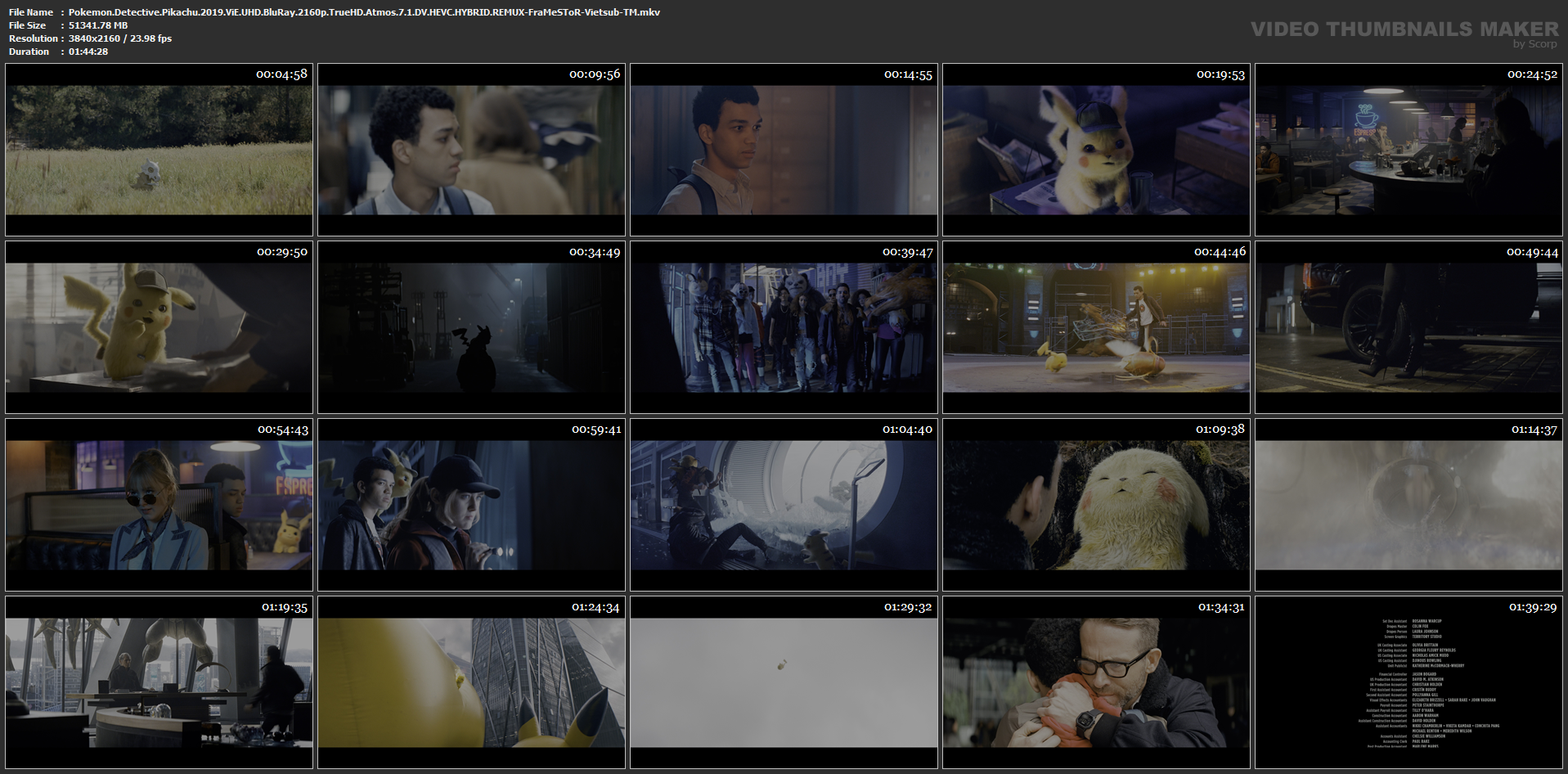Select the car frame at 00:49:44
Viewport: 1568px width, 774px height.
[1409, 327]
